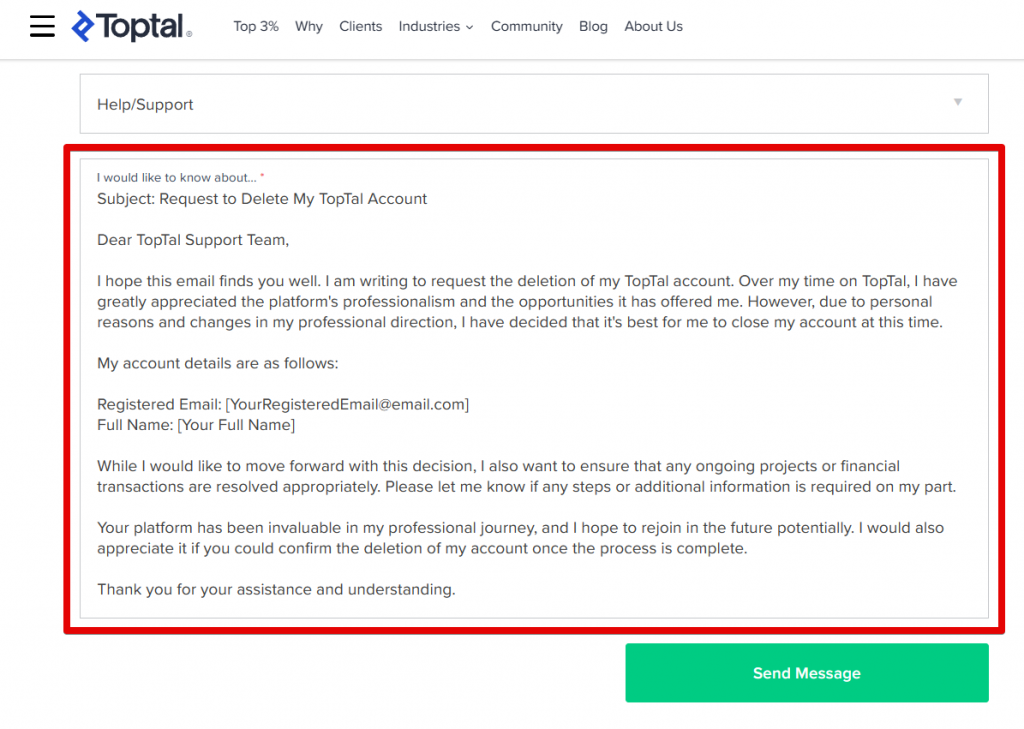
Task: Open the Top 3% menu item
Action: click(255, 27)
